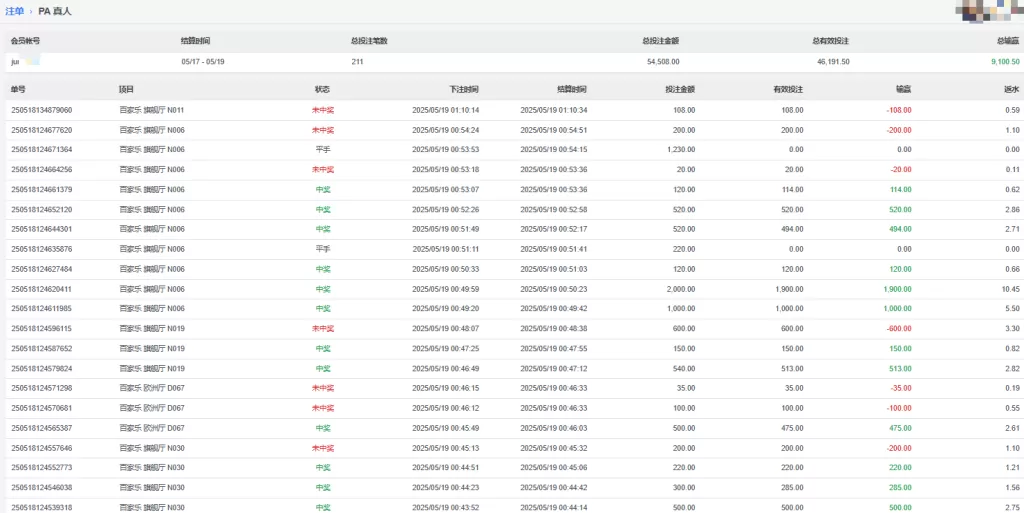Image resolution: width=1024 pixels, height=513 pixels.
Task: Select order number 250518124627484
Action: [42, 269]
